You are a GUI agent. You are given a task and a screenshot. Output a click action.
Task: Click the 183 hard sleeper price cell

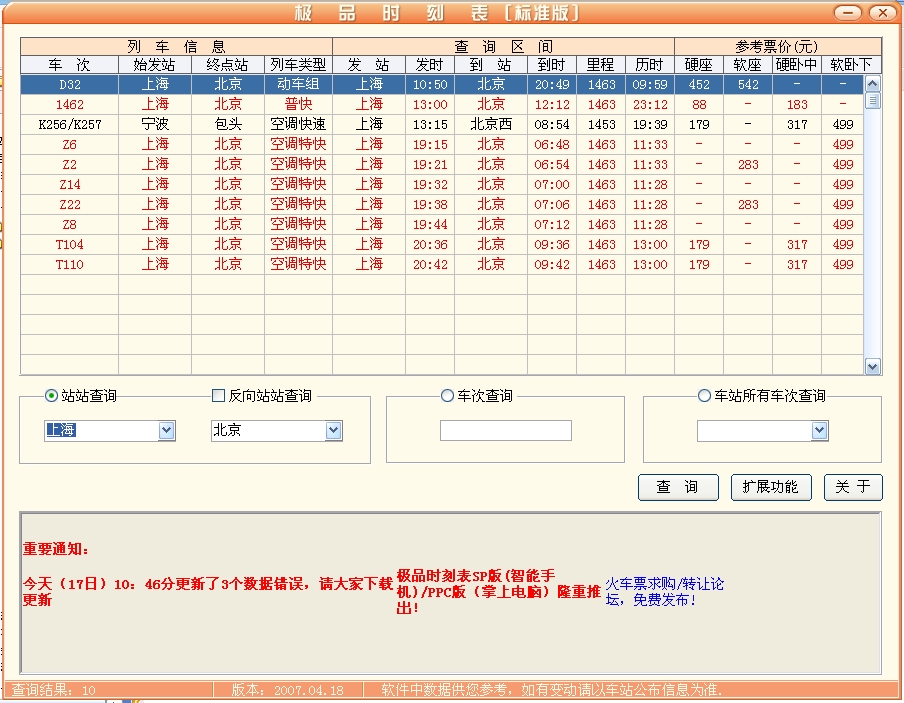point(797,104)
